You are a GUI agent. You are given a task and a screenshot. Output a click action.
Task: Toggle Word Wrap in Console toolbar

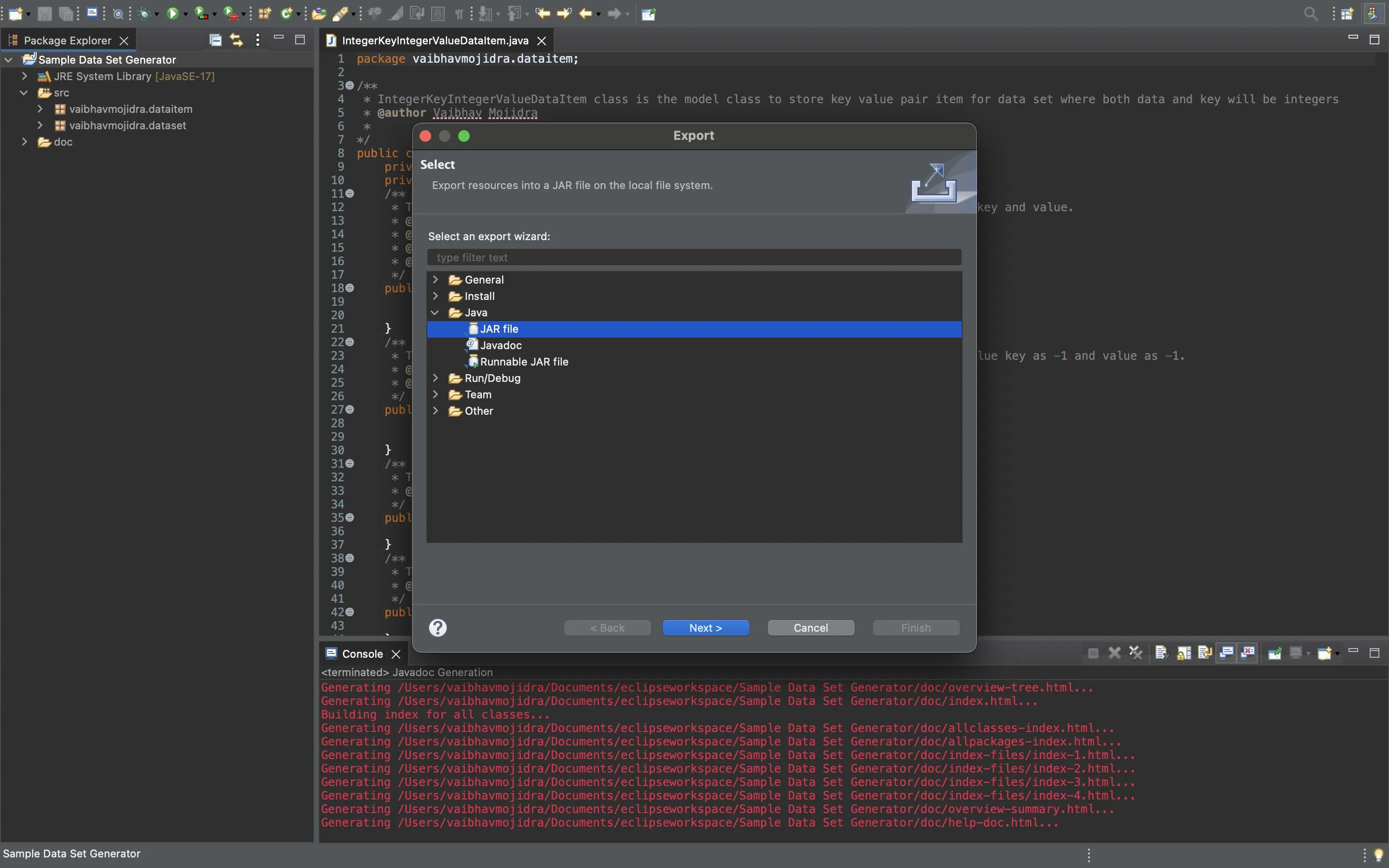coord(1205,653)
